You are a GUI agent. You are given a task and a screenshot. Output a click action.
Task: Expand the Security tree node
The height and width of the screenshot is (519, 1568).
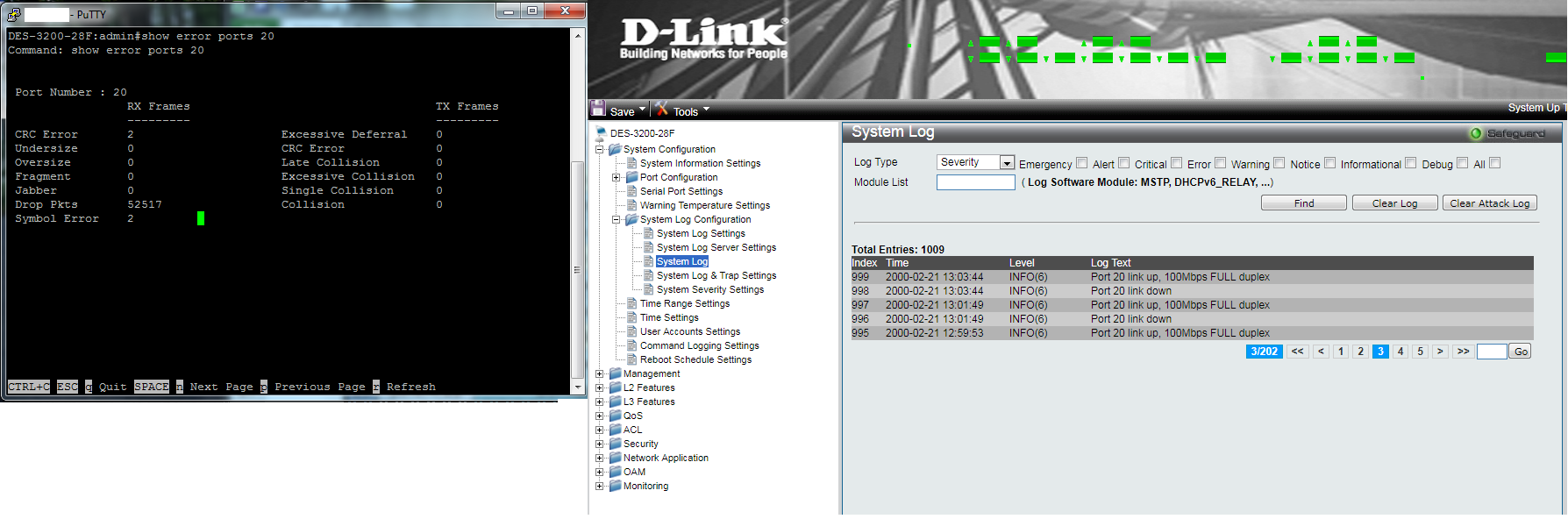600,444
